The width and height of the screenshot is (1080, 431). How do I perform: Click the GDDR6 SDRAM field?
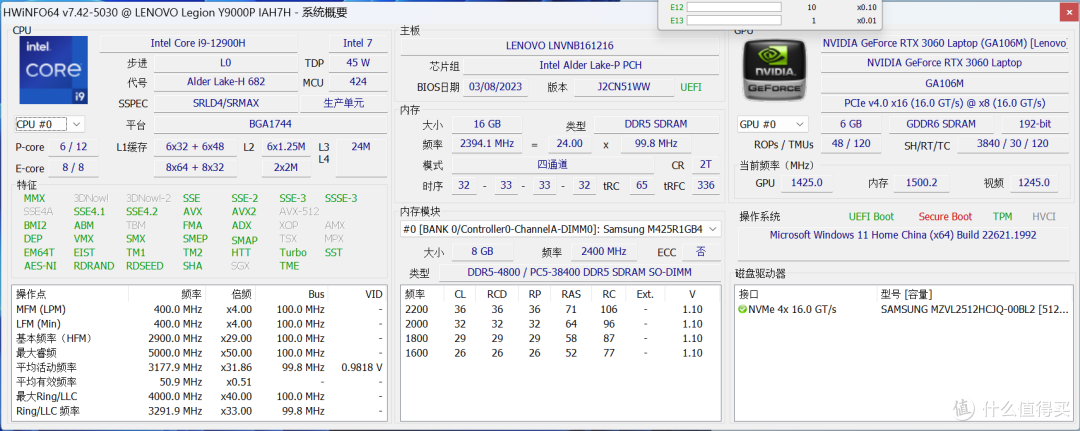coord(941,125)
